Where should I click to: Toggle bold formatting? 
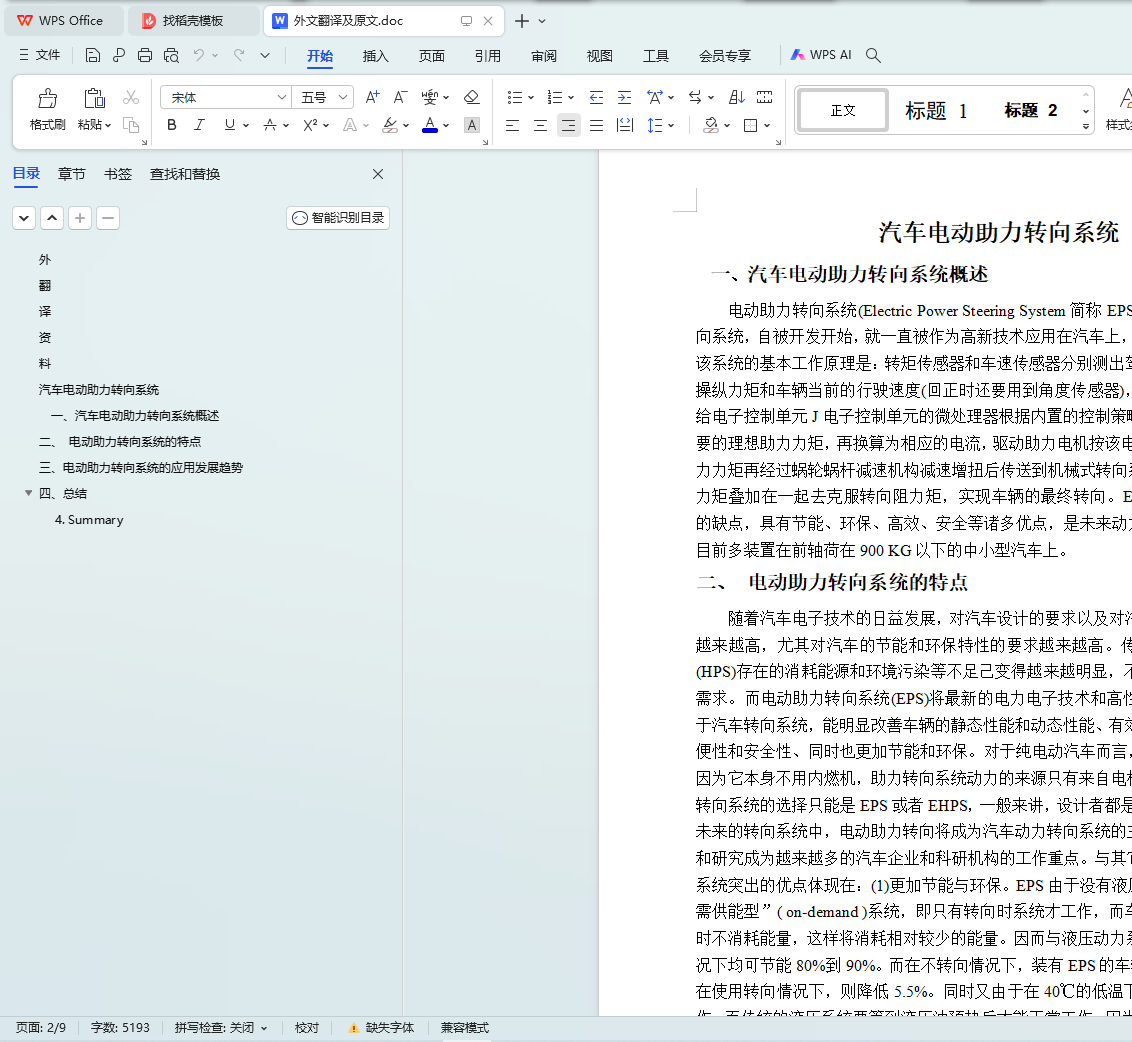click(x=172, y=125)
